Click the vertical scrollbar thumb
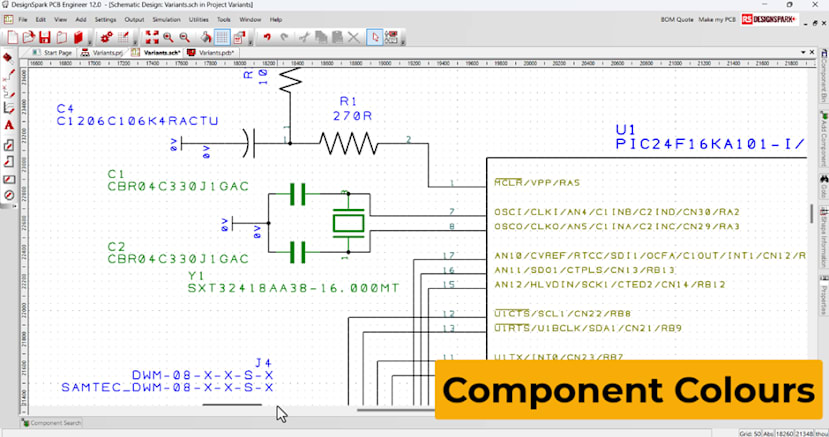The height and width of the screenshot is (437, 829). coord(811,213)
